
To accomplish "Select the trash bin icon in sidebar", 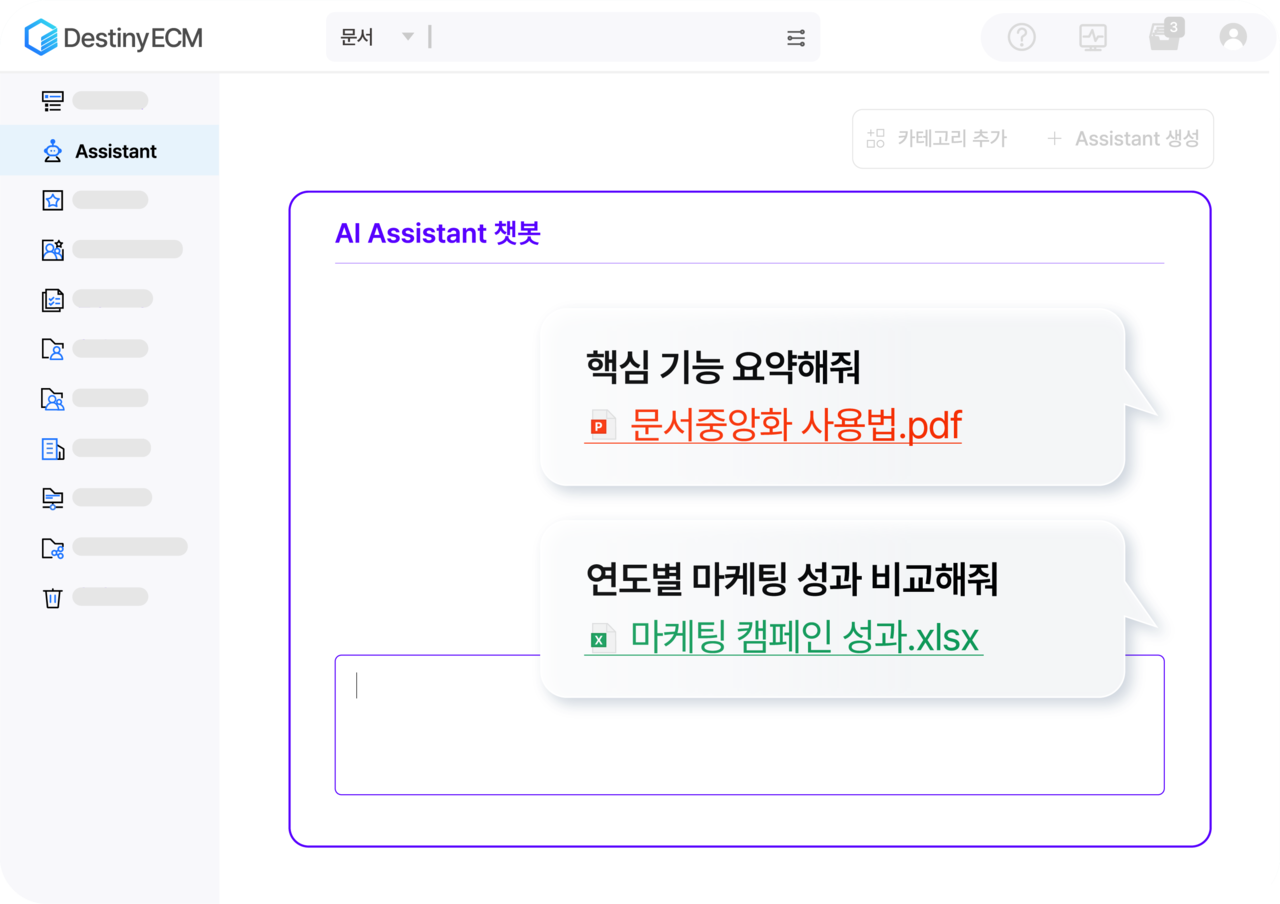I will (x=52, y=597).
